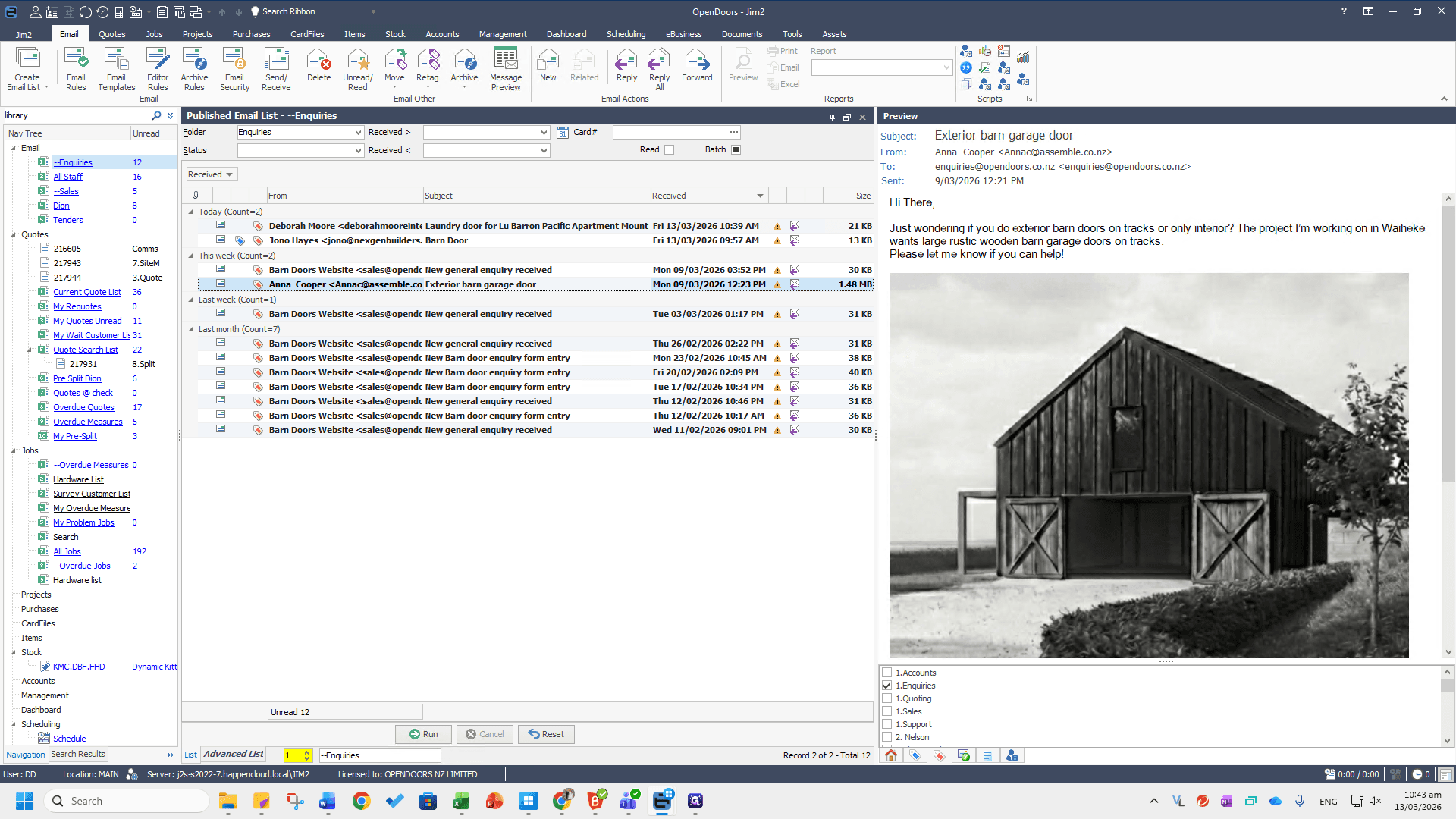Screen dimensions: 1456x819
Task: Switch to the Quotes ribbon tab
Action: [x=111, y=34]
